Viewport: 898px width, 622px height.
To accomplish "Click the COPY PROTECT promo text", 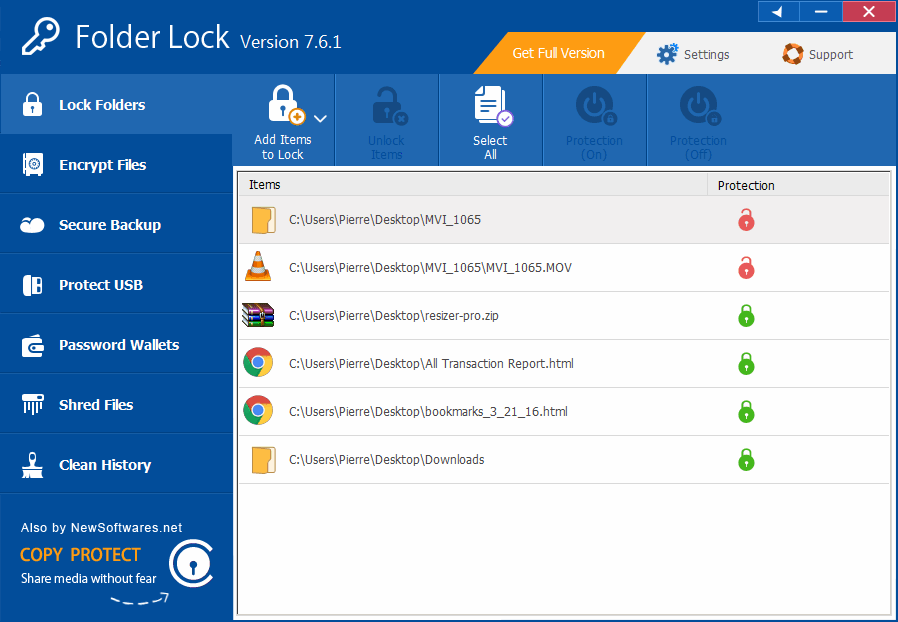I will pyautogui.click(x=80, y=555).
